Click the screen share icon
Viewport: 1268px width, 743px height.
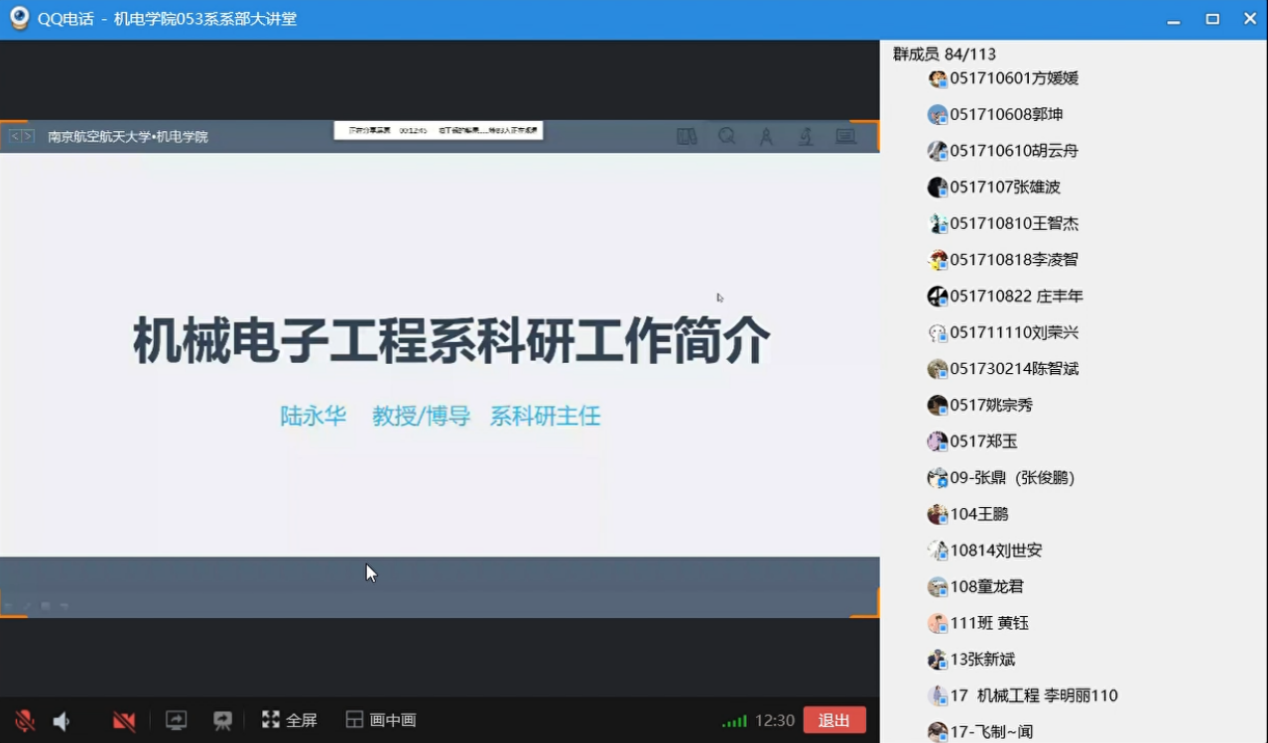[176, 721]
